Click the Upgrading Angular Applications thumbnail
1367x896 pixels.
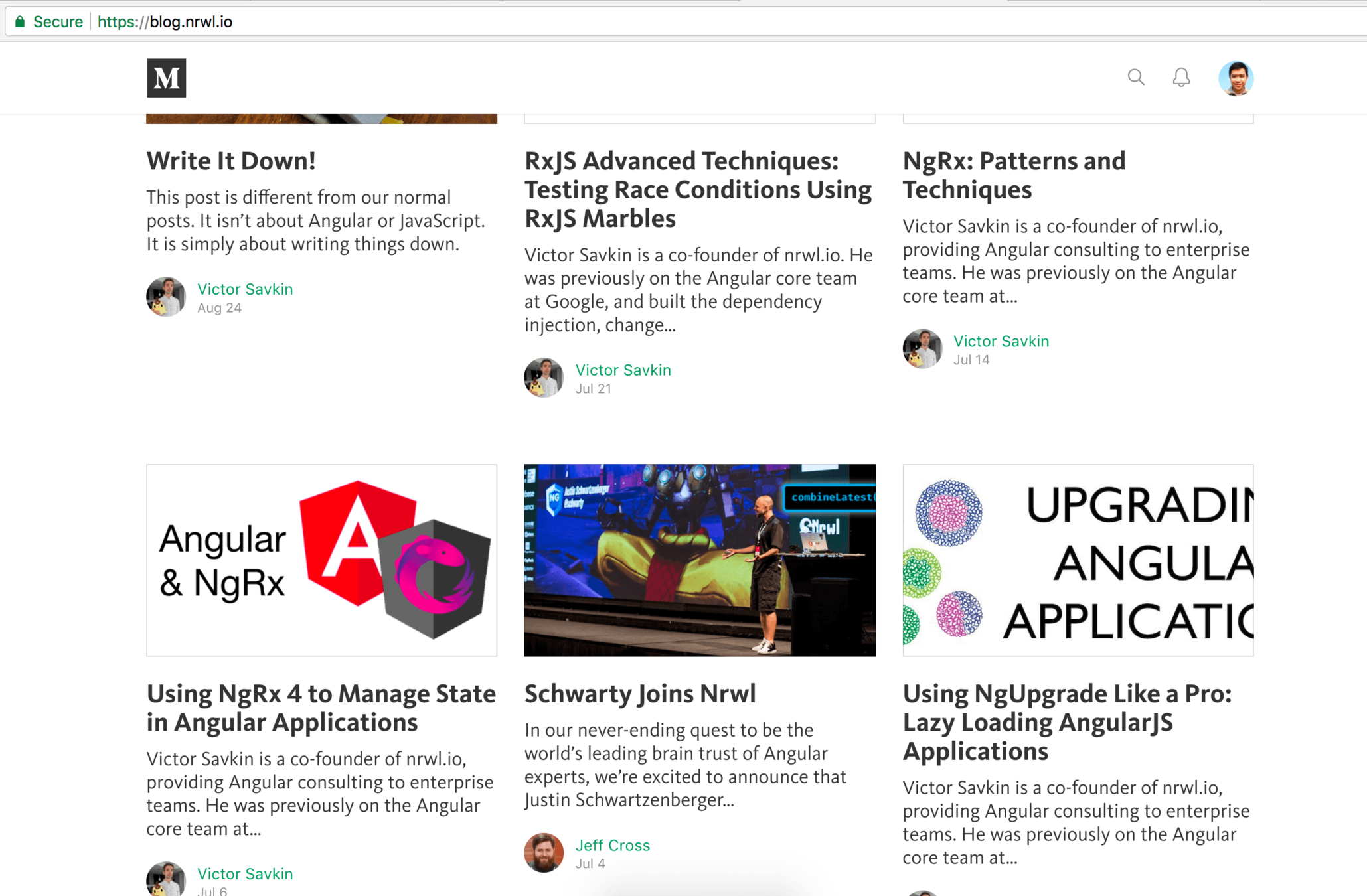1078,560
